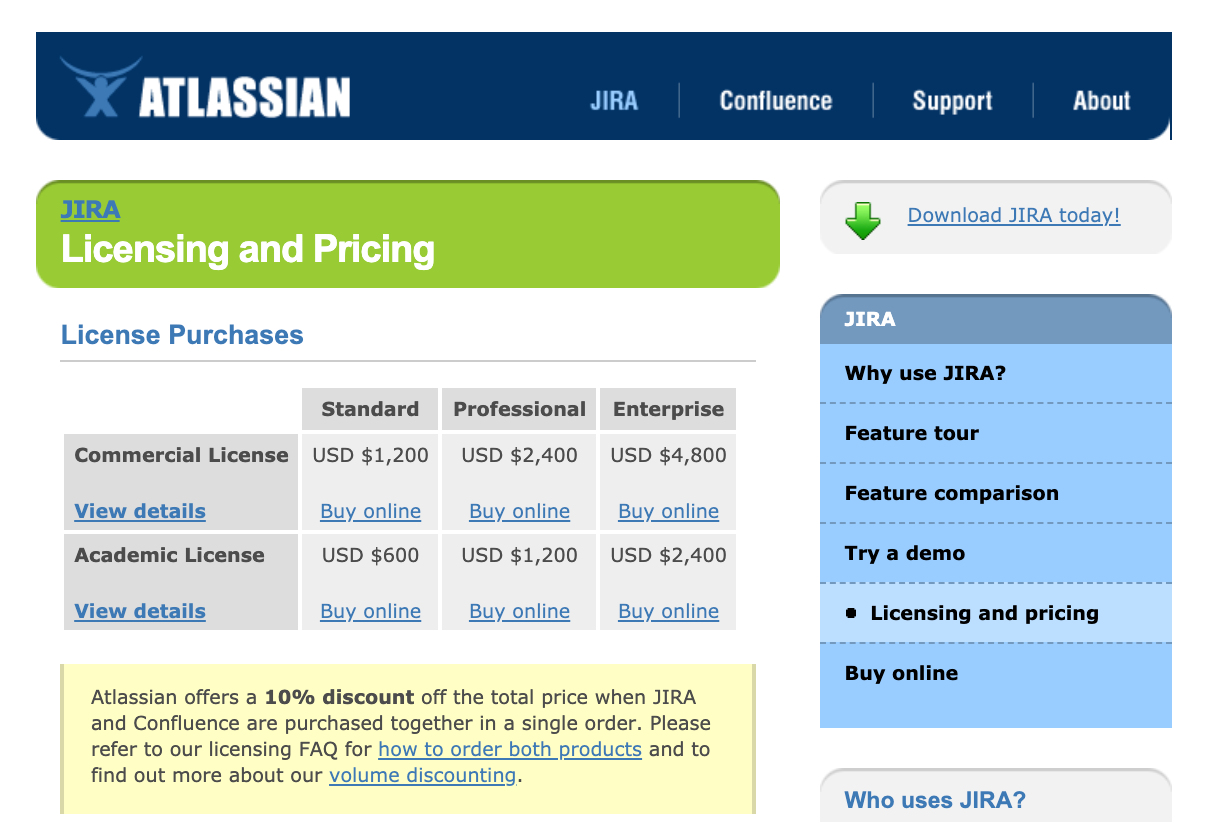Click Commercial Standard USD $1,200 price

[x=370, y=455]
